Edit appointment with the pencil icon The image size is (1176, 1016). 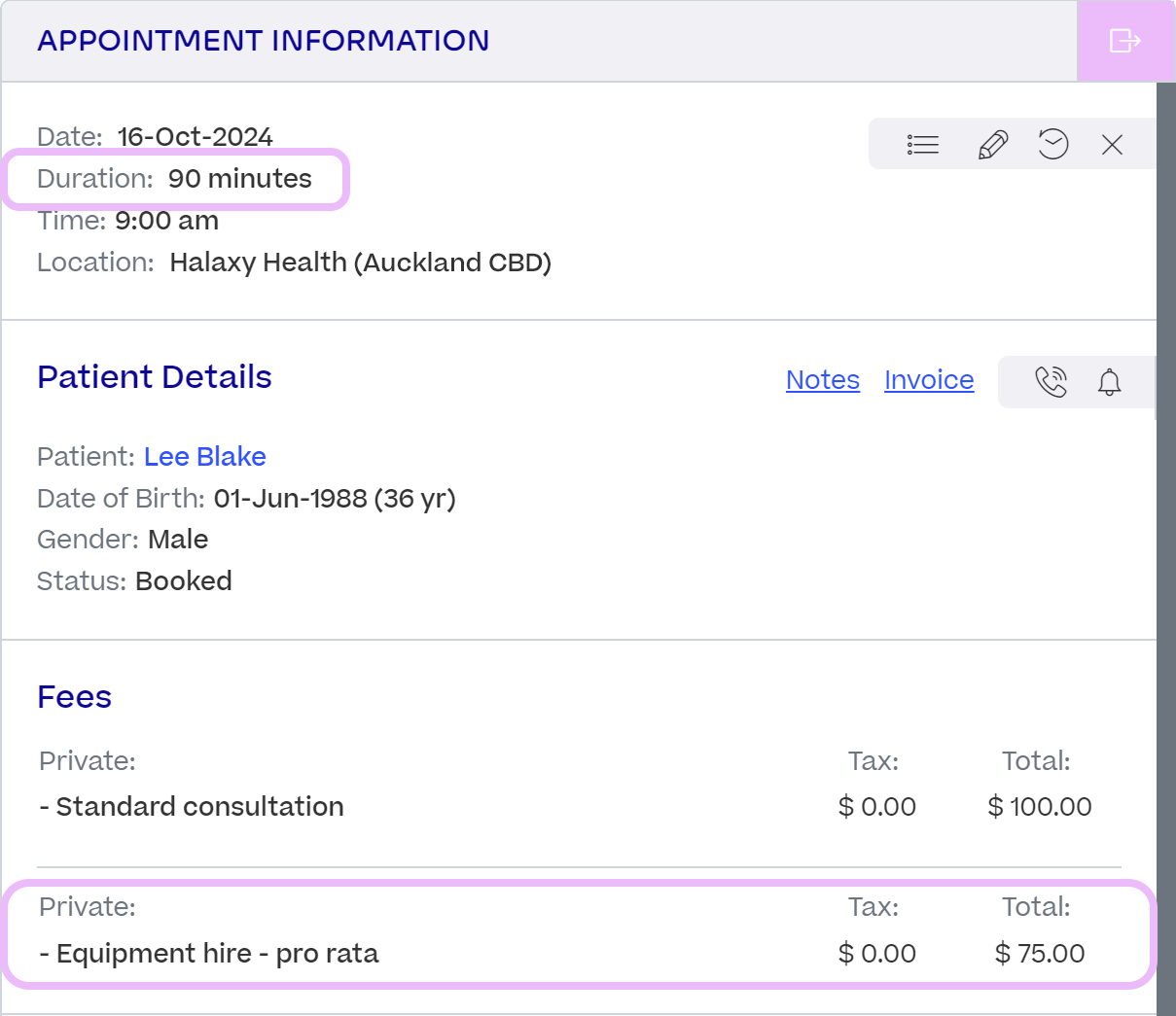[992, 145]
